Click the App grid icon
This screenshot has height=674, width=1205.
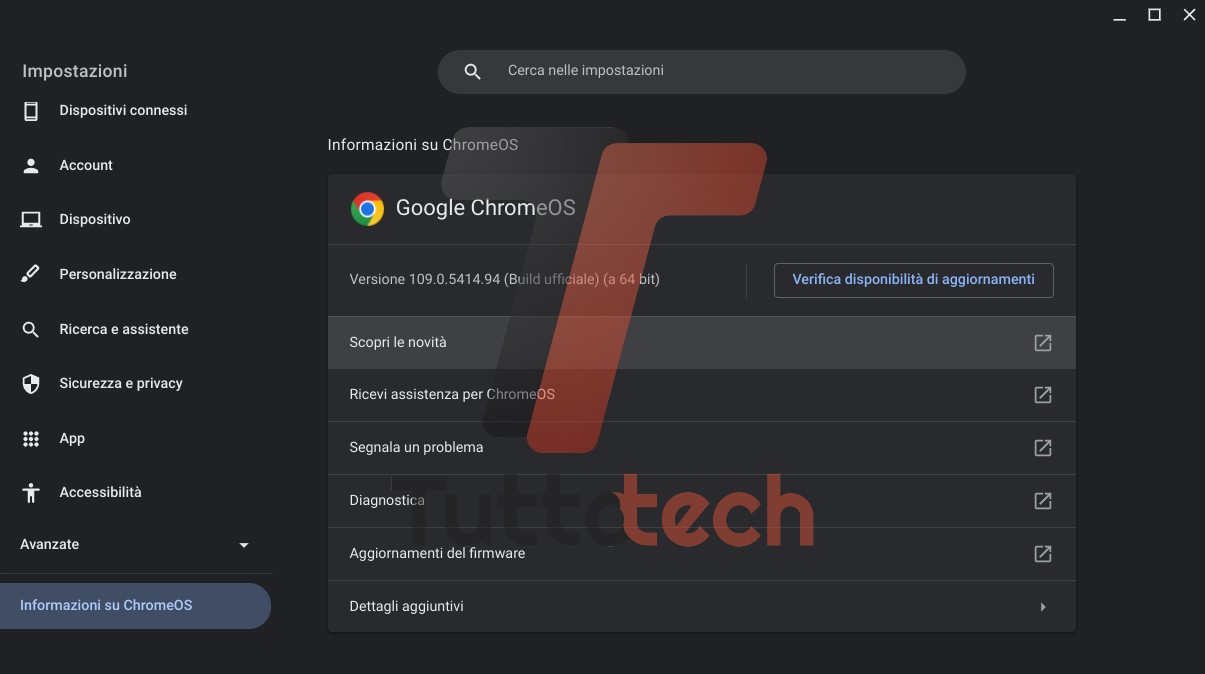31,439
